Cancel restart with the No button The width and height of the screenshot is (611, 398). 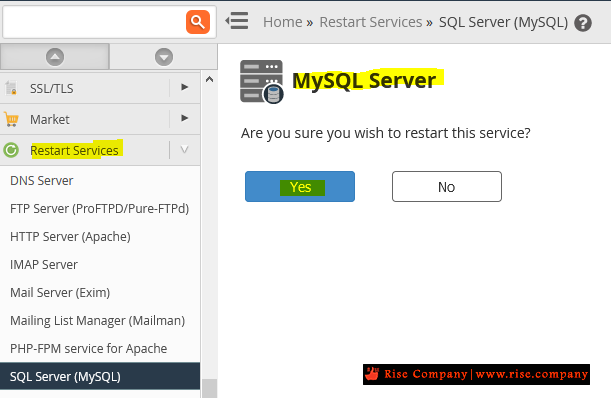[x=447, y=187]
